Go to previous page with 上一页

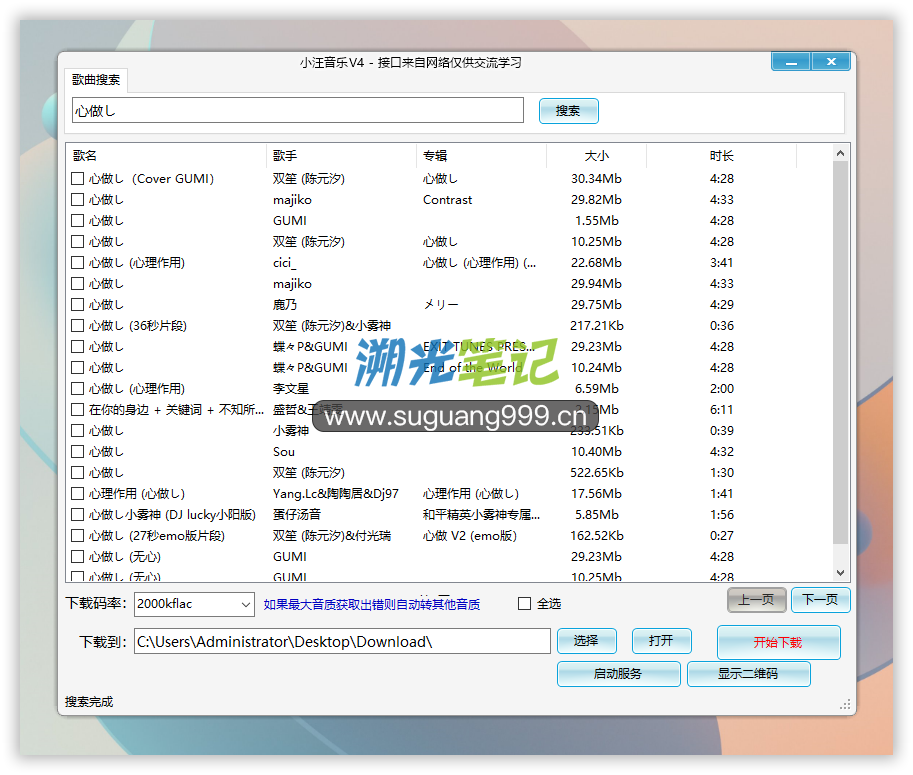click(x=756, y=600)
